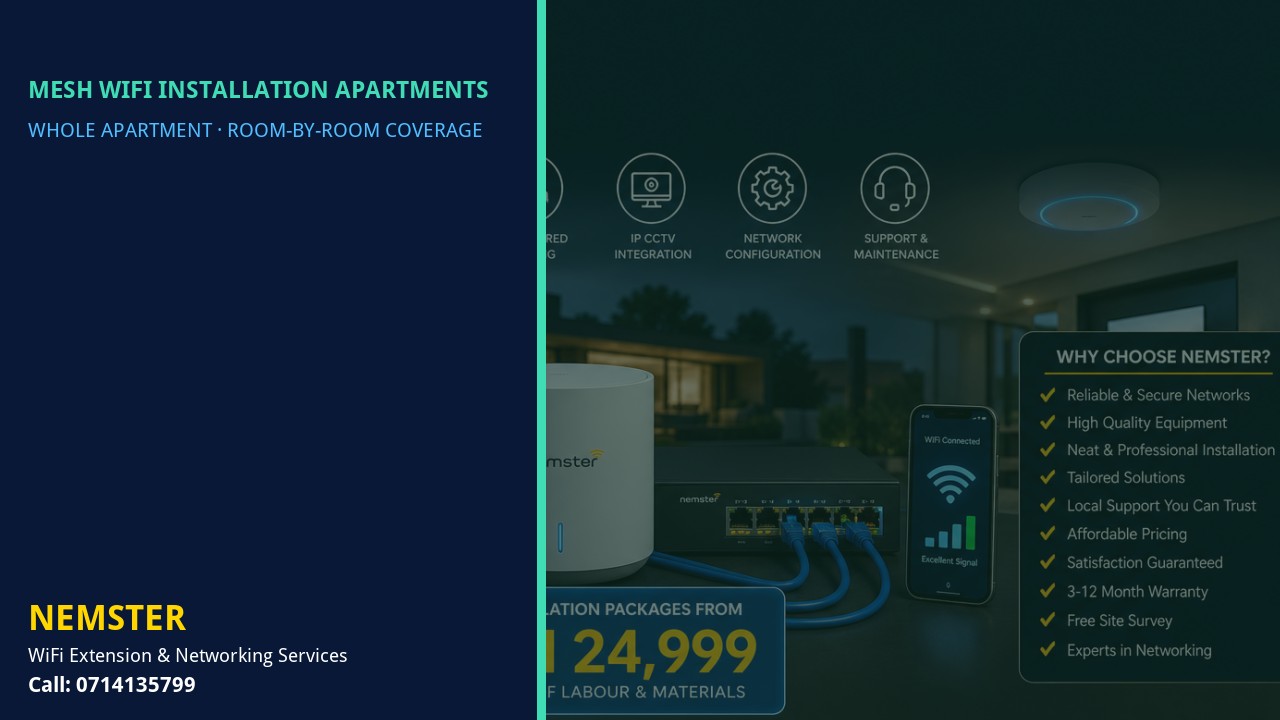
Task: Click the WiFi Extension & Networking Services text
Action: (x=188, y=656)
